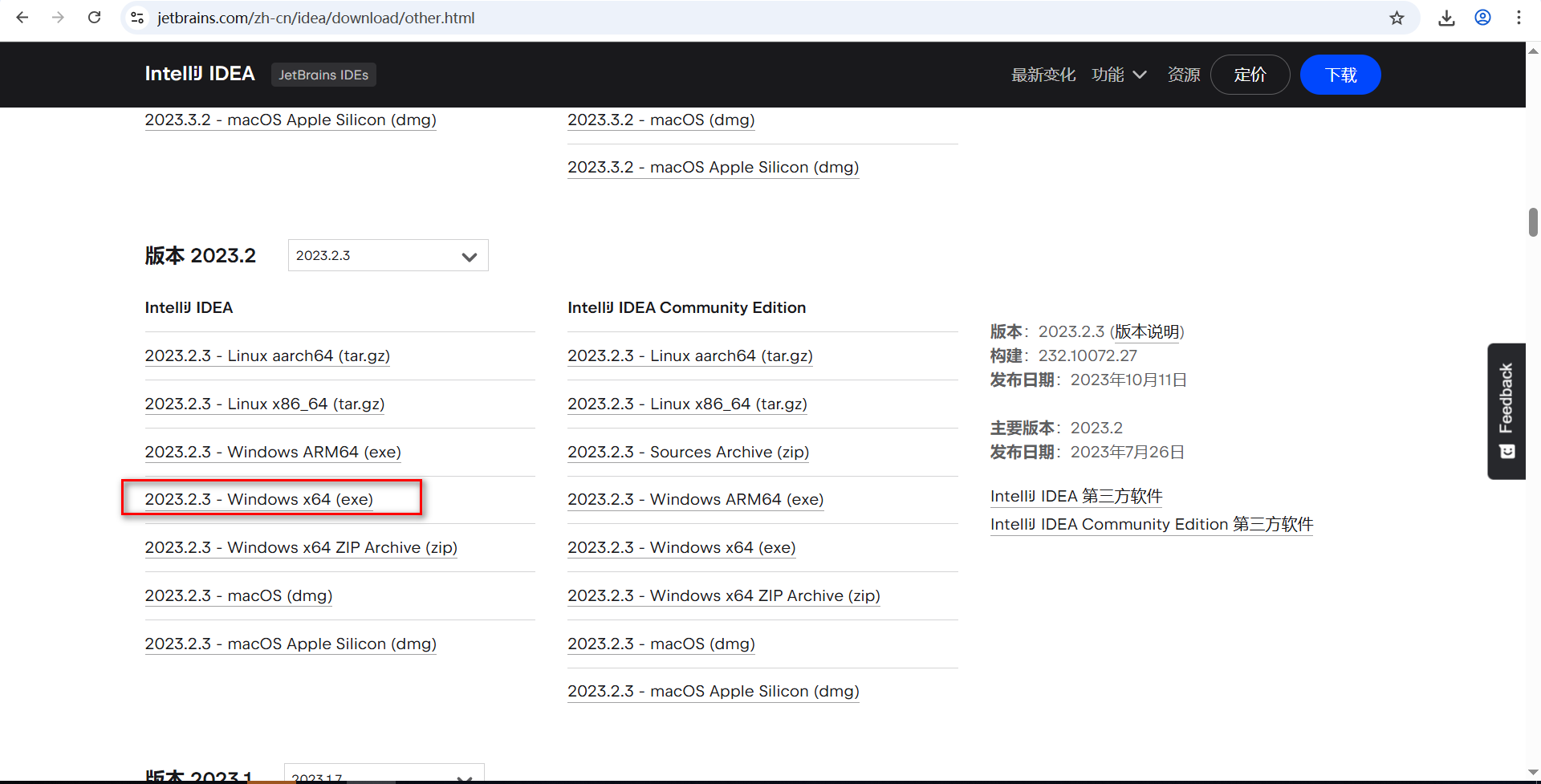The width and height of the screenshot is (1541, 784).
Task: Click the JetBrains IDEs badge
Action: (x=323, y=75)
